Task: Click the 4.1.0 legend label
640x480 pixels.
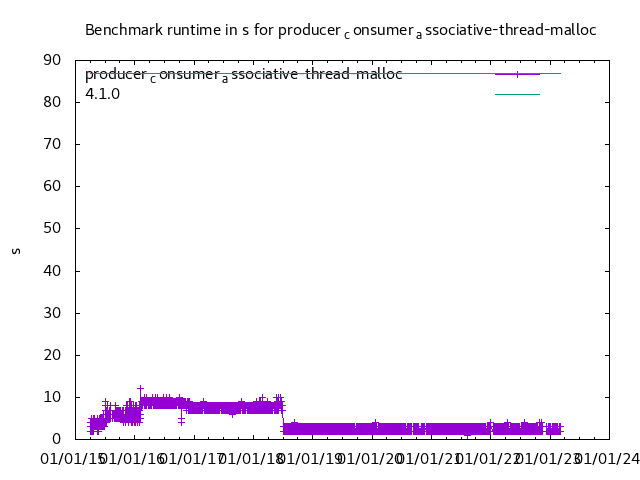Action: pos(102,94)
